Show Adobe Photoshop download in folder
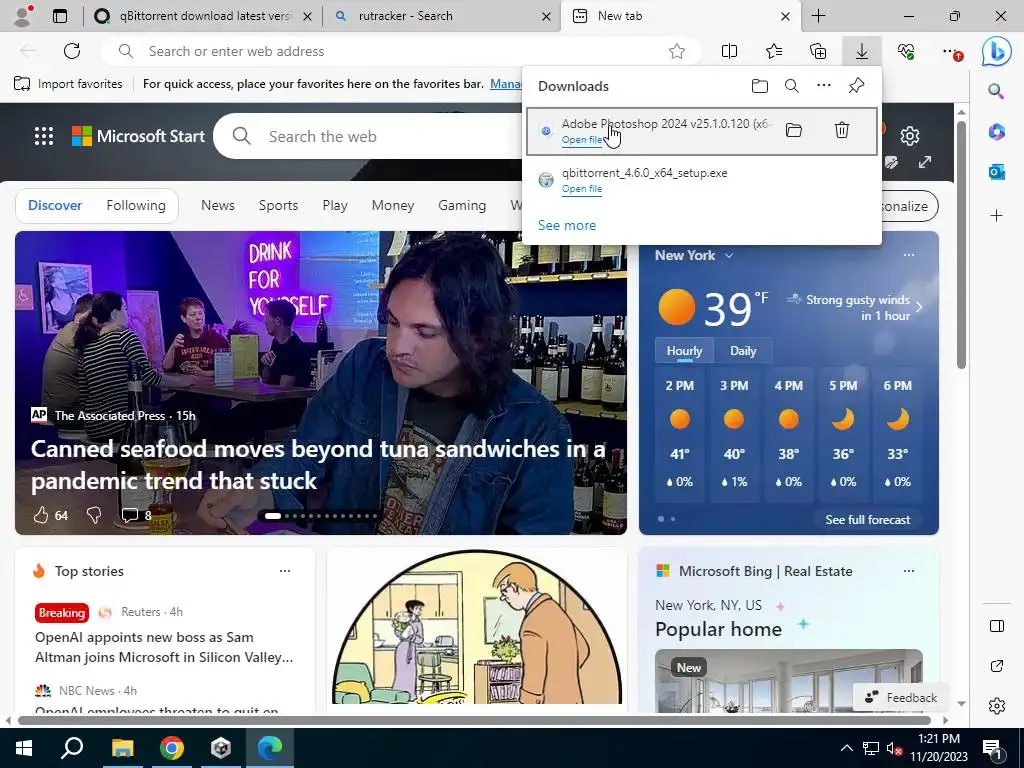The width and height of the screenshot is (1024, 768). coord(793,130)
